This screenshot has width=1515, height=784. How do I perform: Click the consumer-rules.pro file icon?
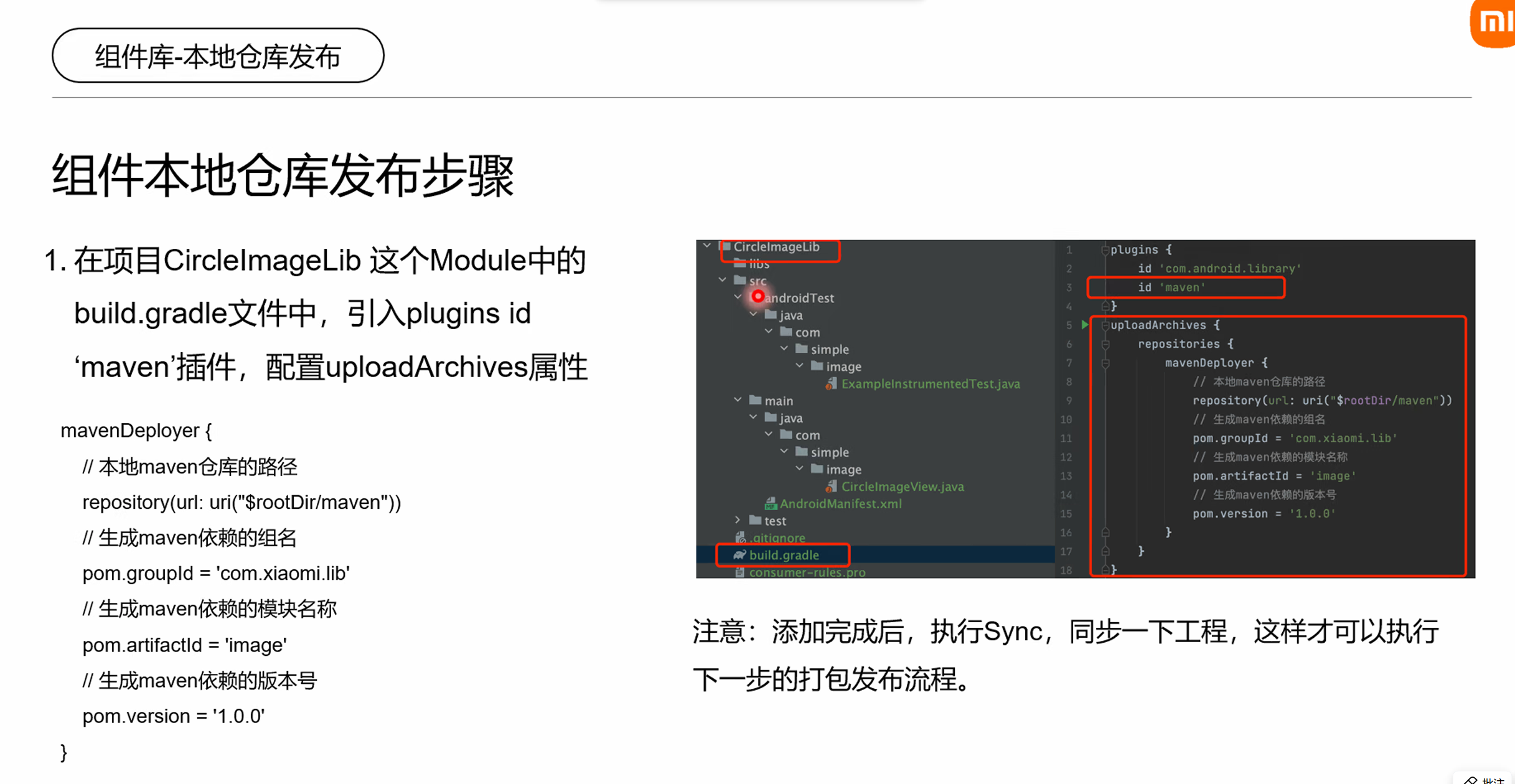pyautogui.click(x=739, y=572)
